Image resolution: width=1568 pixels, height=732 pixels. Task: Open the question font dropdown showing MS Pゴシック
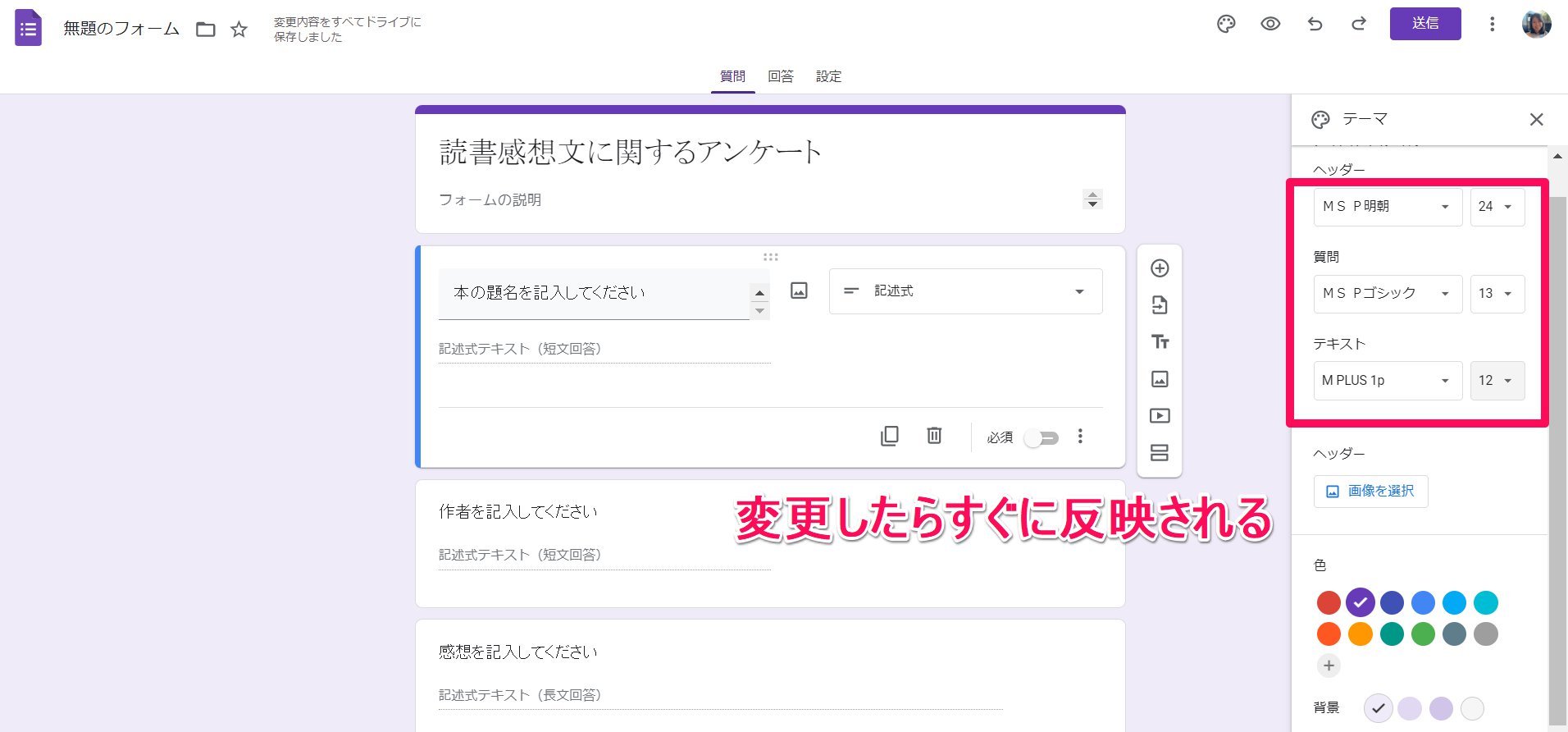1388,294
